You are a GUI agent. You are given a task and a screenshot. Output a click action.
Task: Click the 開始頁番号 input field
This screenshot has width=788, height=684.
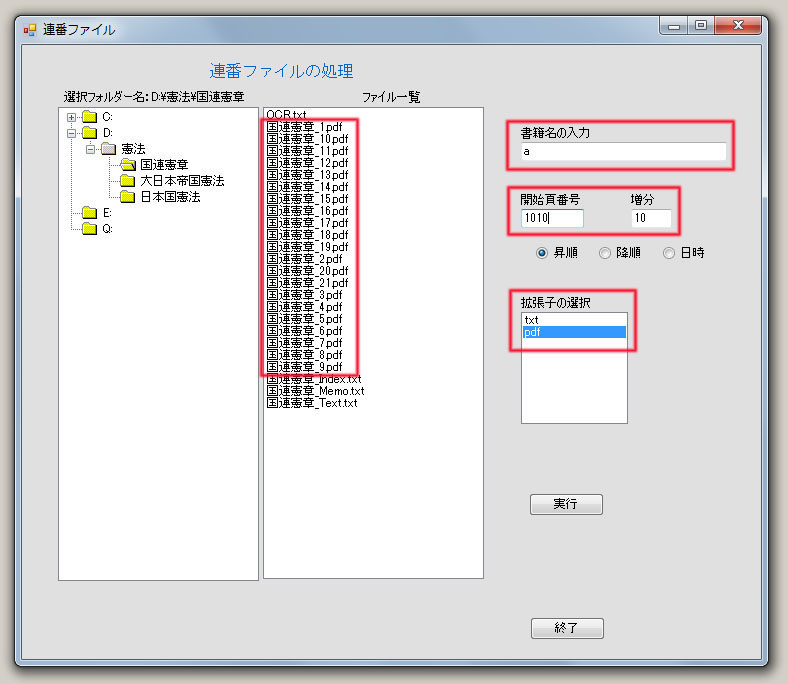[552, 218]
